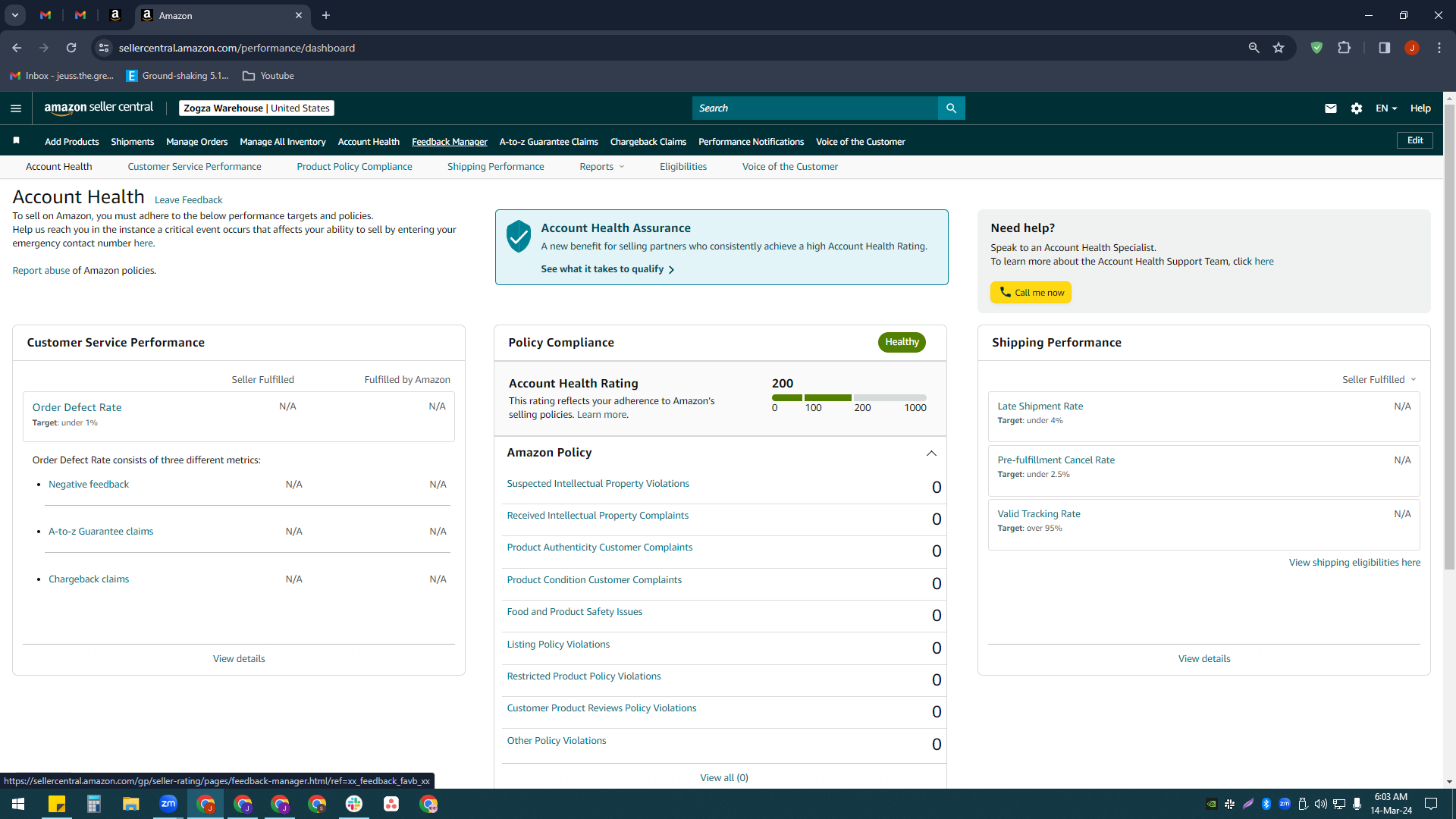The image size is (1456, 819).
Task: Select the Voice of the Customer tab
Action: point(789,167)
